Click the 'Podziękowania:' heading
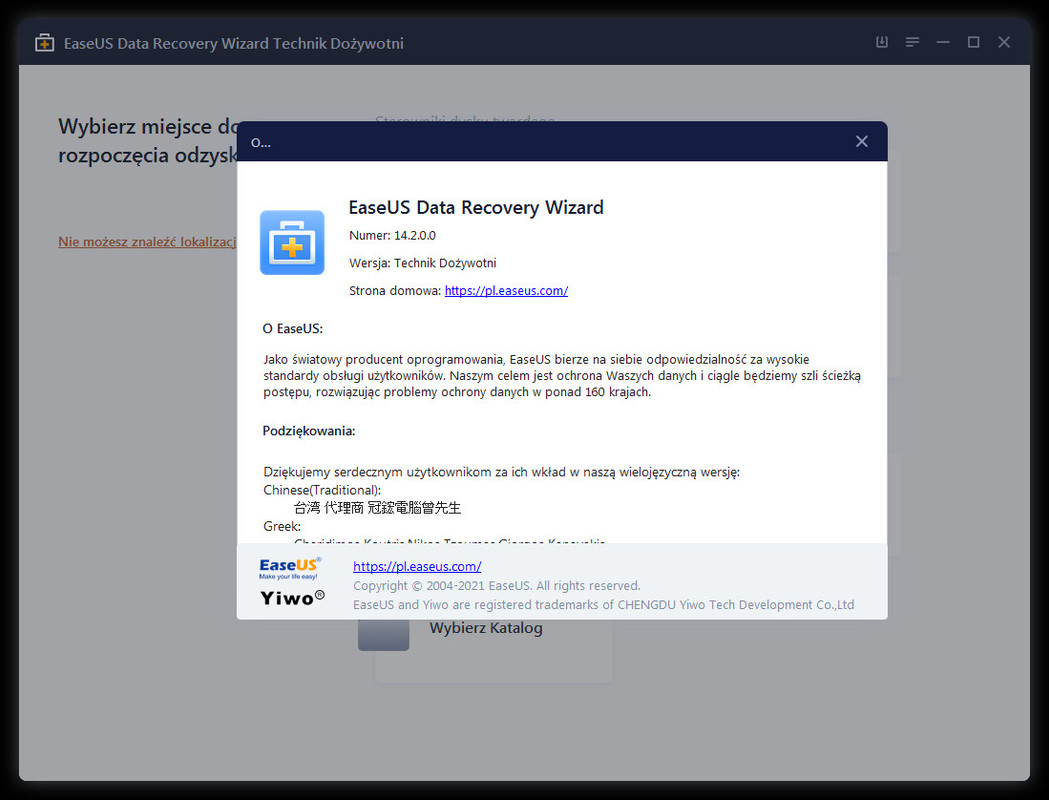The width and height of the screenshot is (1049, 800). point(308,431)
